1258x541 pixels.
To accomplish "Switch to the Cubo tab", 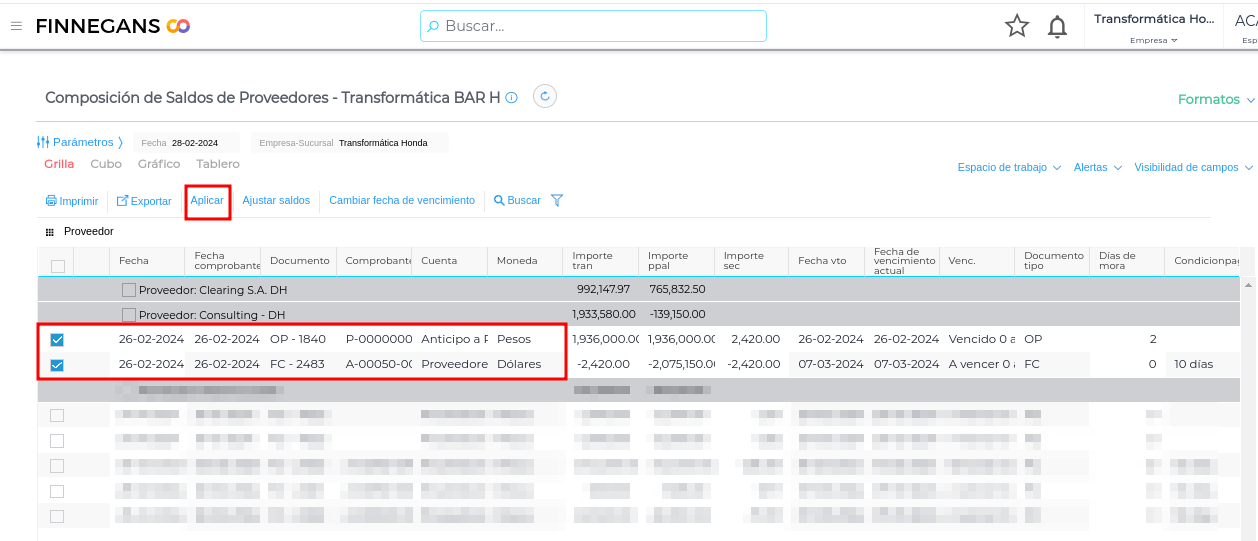I will pyautogui.click(x=106, y=164).
